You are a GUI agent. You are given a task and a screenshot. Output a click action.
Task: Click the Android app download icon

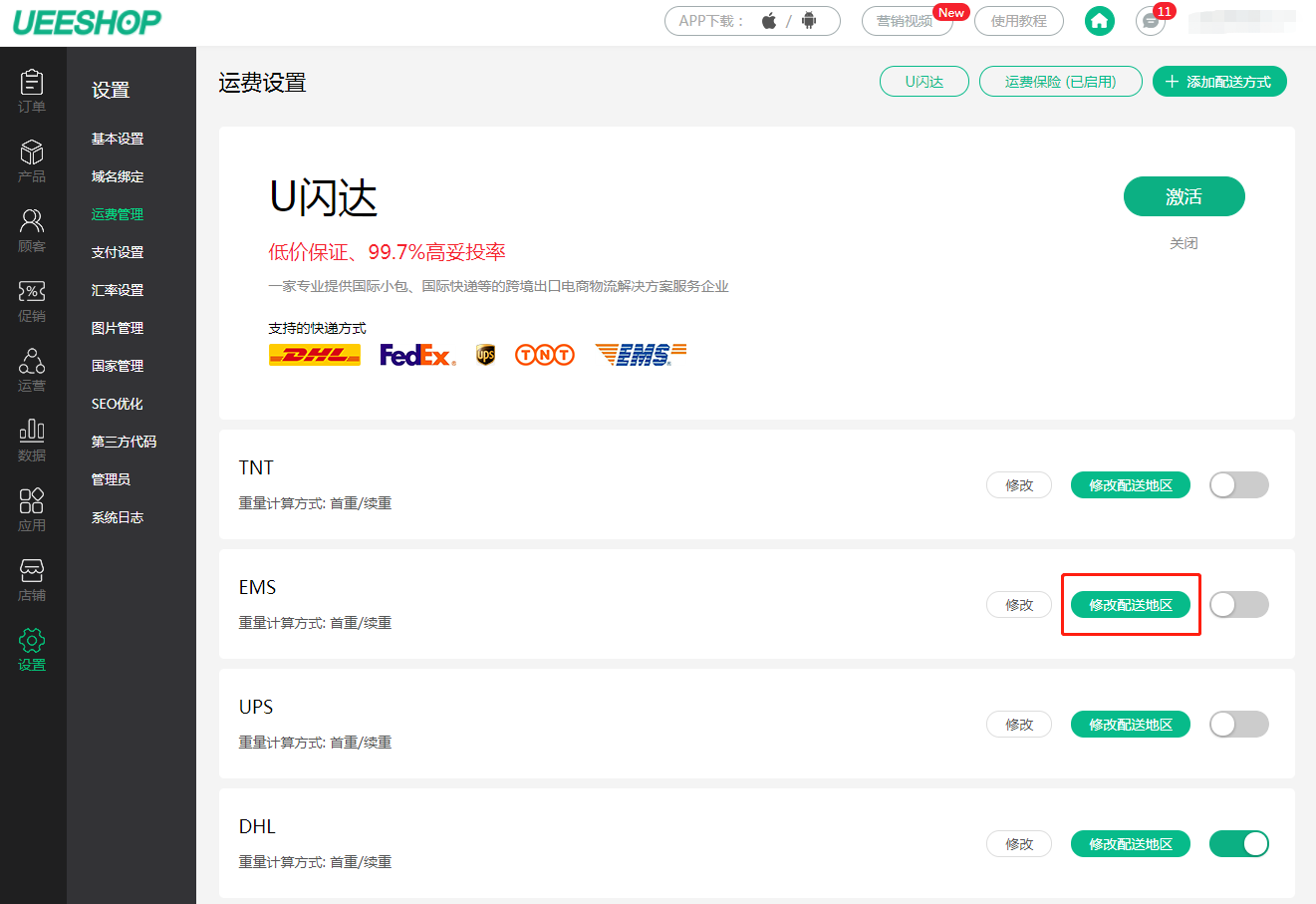(x=809, y=21)
